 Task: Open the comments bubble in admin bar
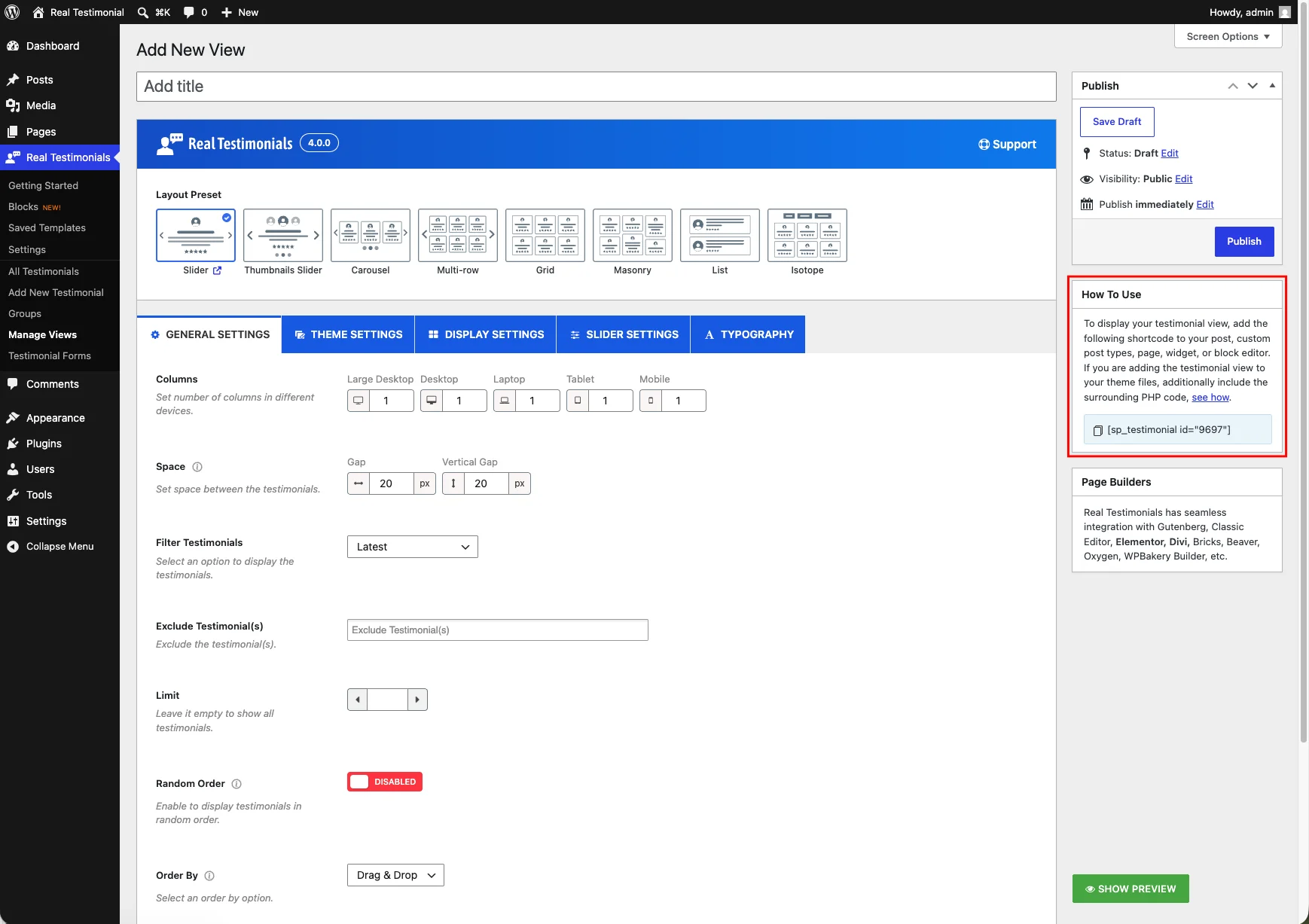point(188,12)
